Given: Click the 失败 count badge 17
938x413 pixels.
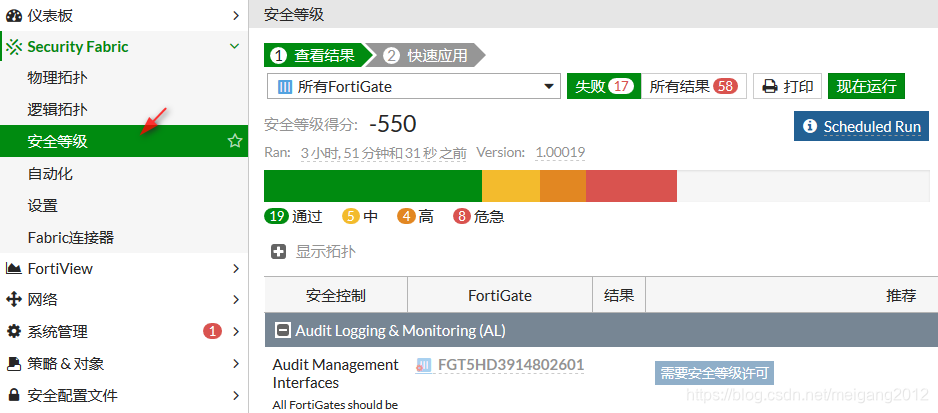Looking at the screenshot, I should [x=622, y=86].
